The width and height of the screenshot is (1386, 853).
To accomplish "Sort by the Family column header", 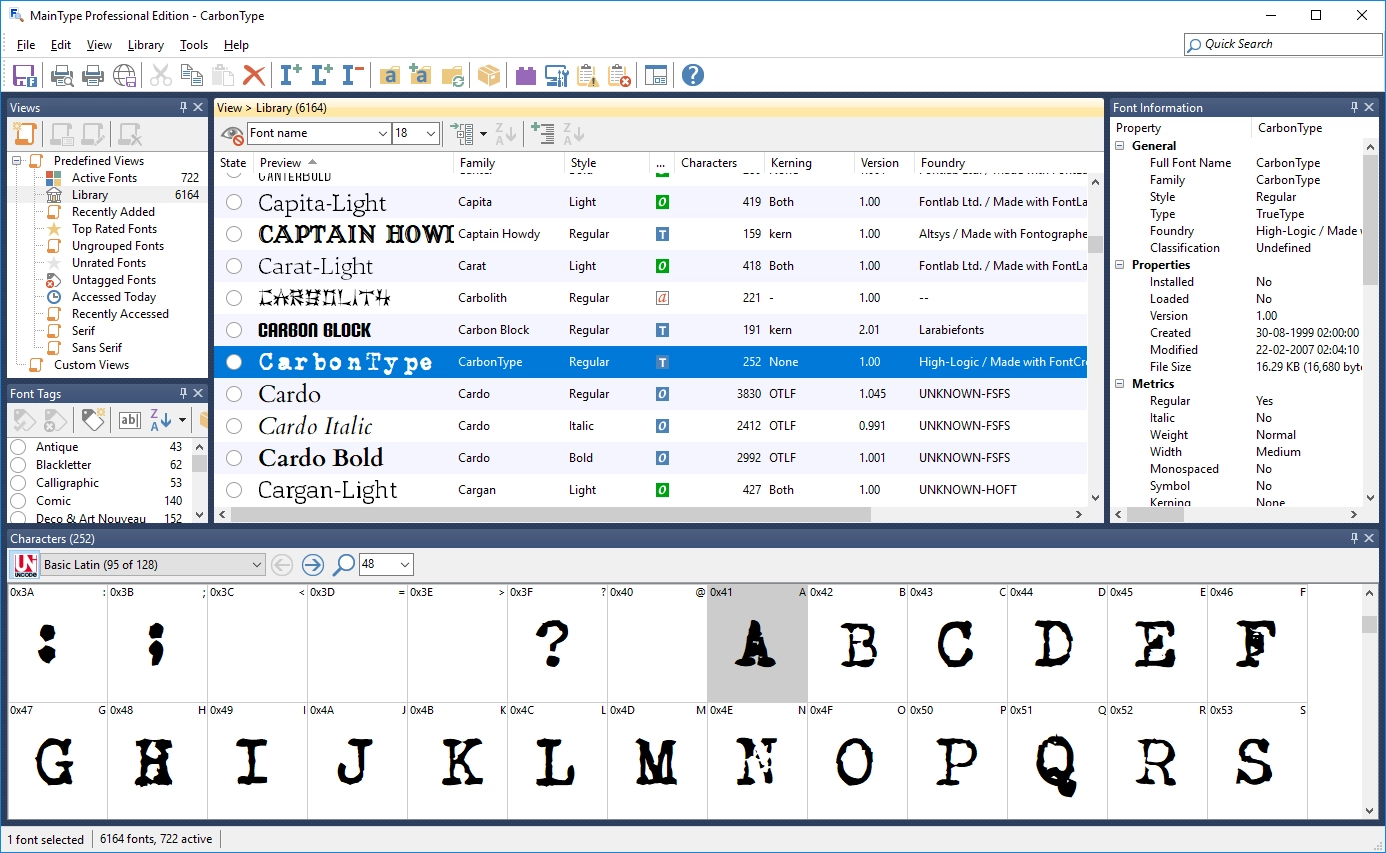I will 509,163.
